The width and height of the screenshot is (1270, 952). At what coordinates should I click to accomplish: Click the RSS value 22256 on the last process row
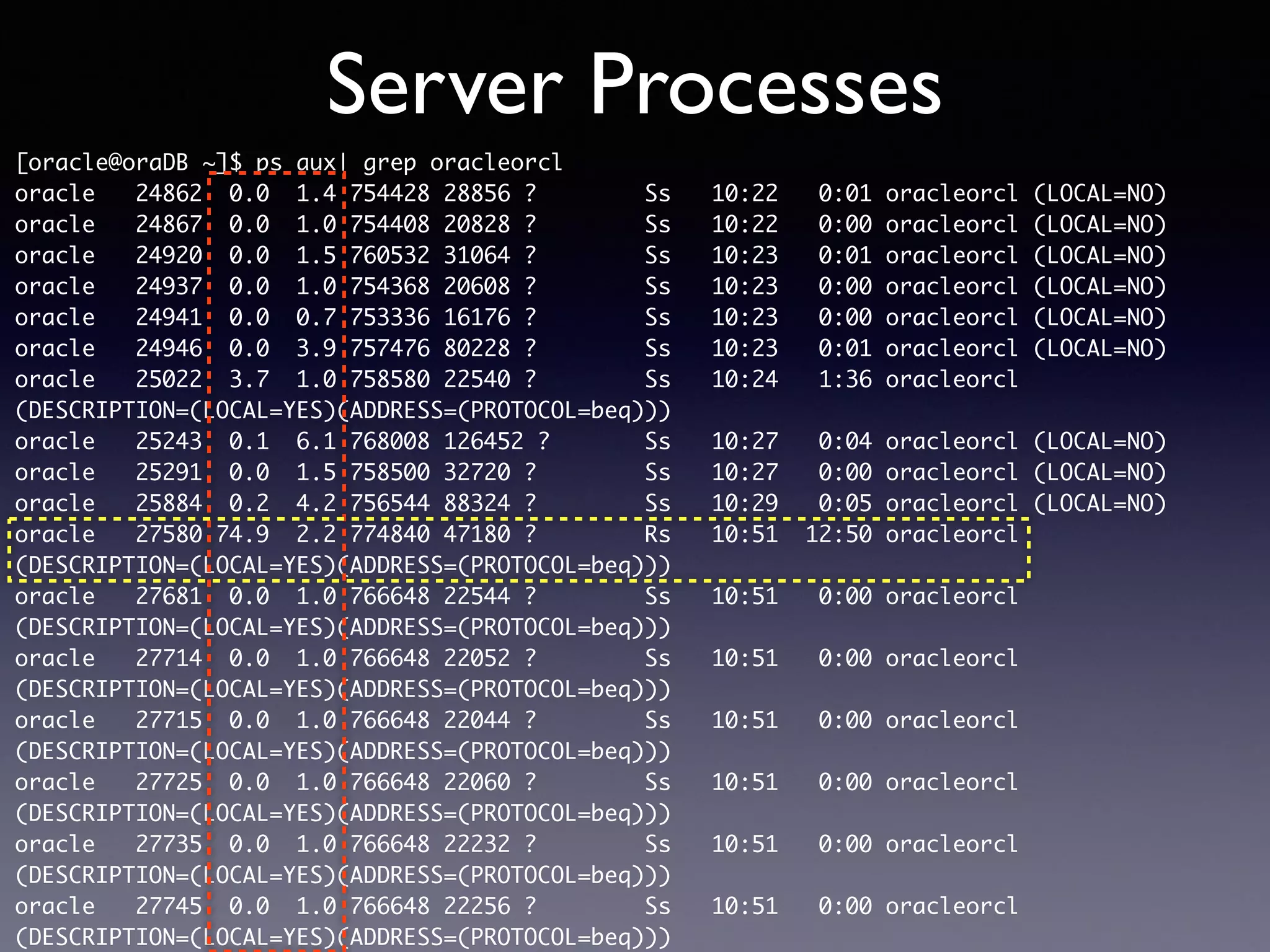point(477,906)
